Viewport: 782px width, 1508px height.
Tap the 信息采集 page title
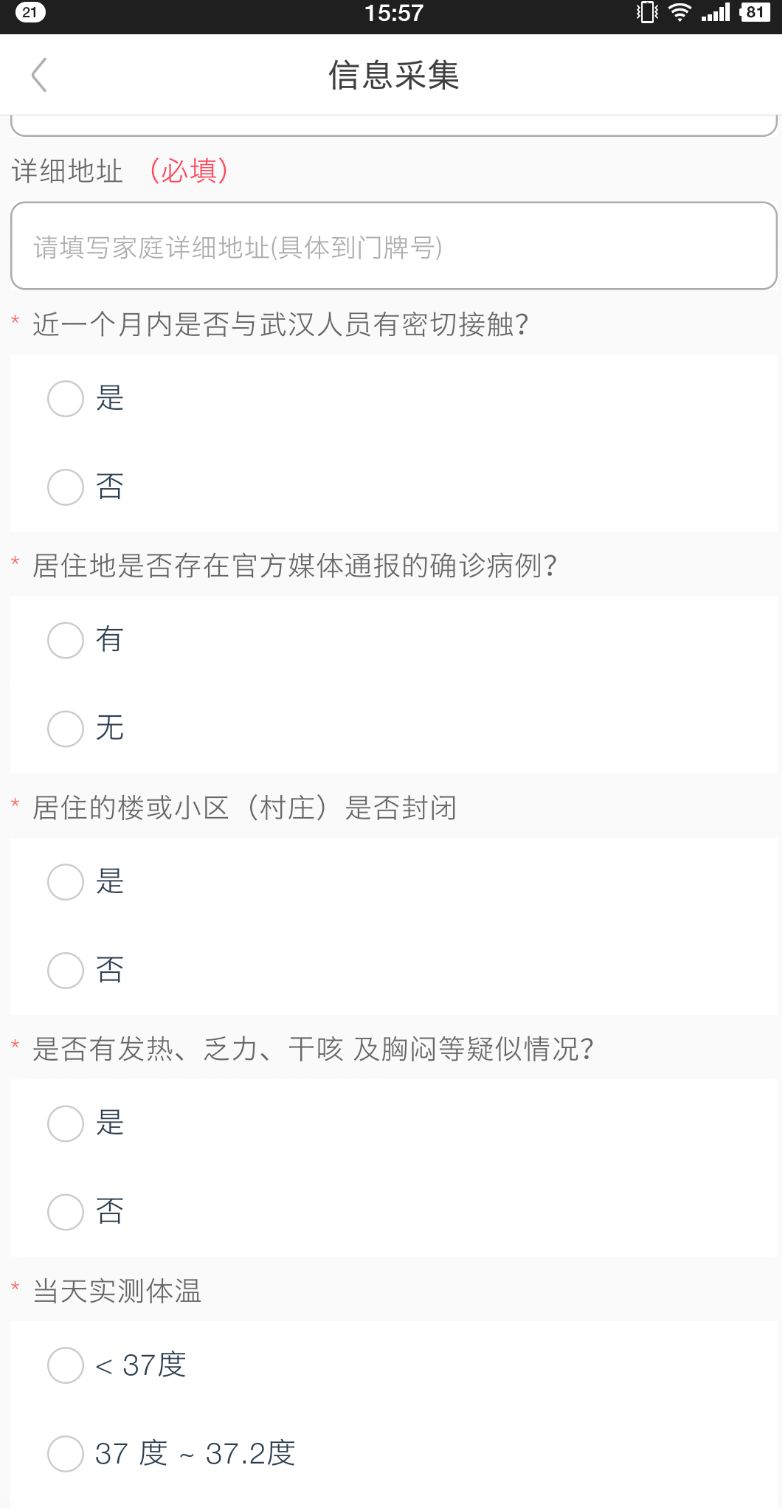click(393, 75)
